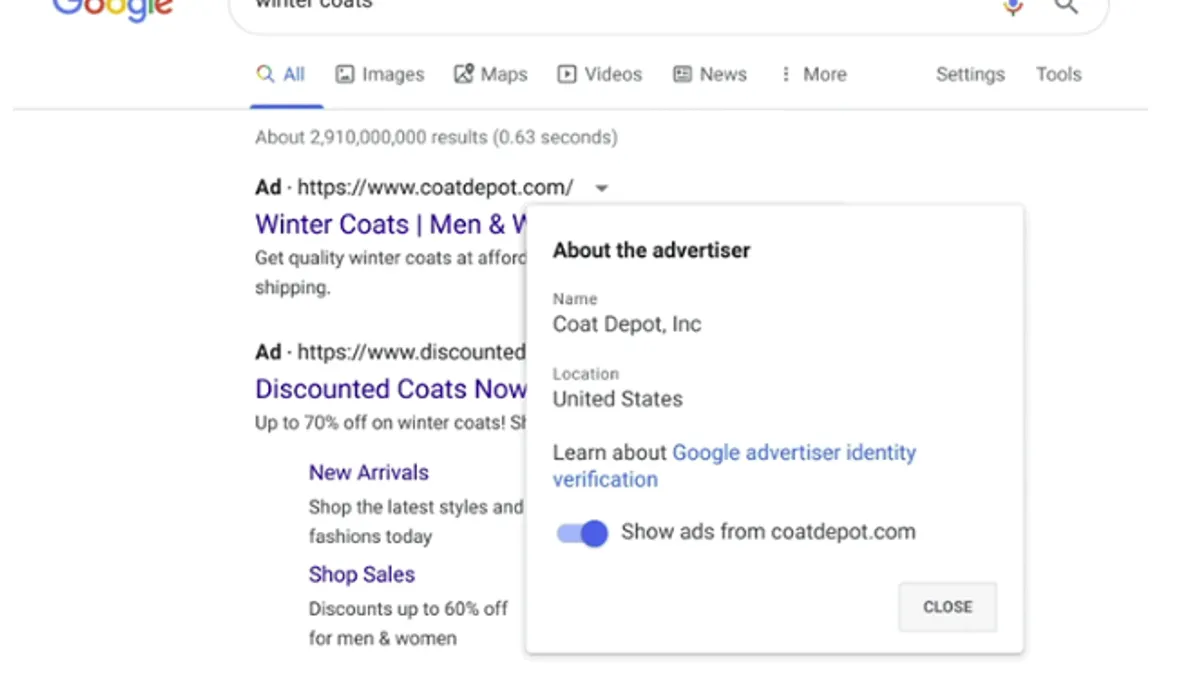
Task: Open the Videos tab
Action: click(x=600, y=74)
